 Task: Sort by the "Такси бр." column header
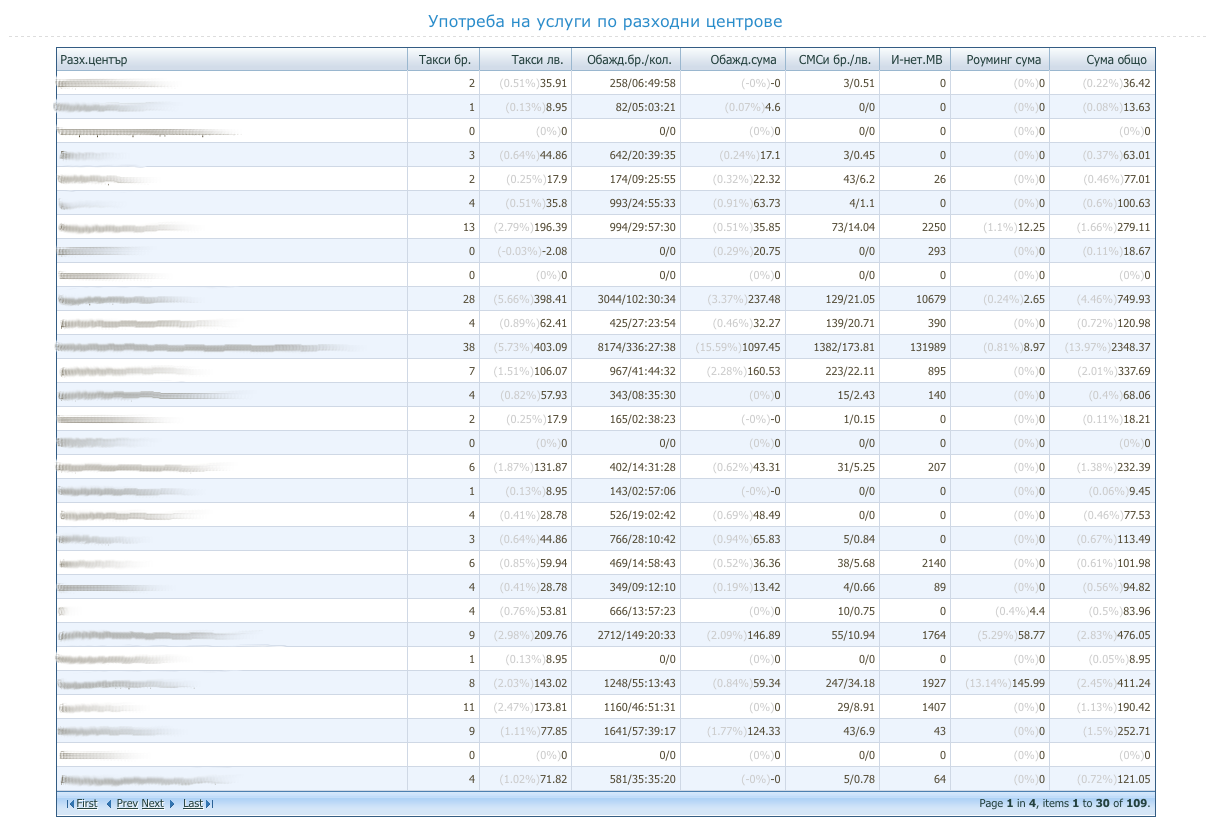pos(445,60)
